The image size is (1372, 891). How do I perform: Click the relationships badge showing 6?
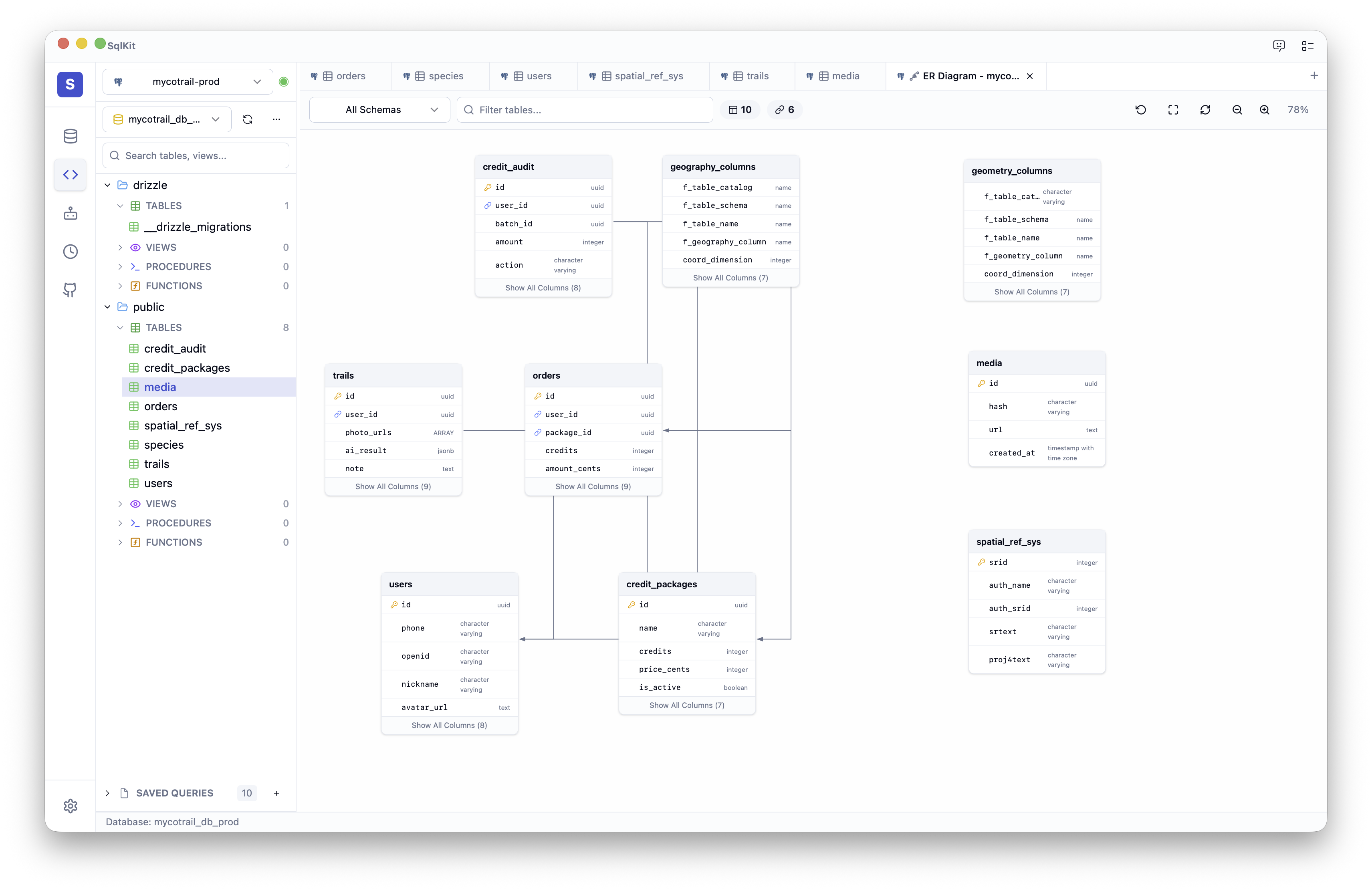coord(784,109)
